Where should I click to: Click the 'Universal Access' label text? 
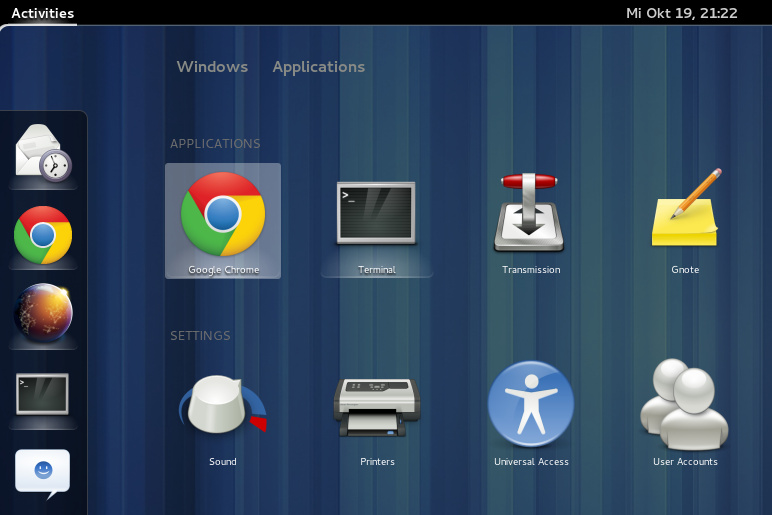click(531, 462)
